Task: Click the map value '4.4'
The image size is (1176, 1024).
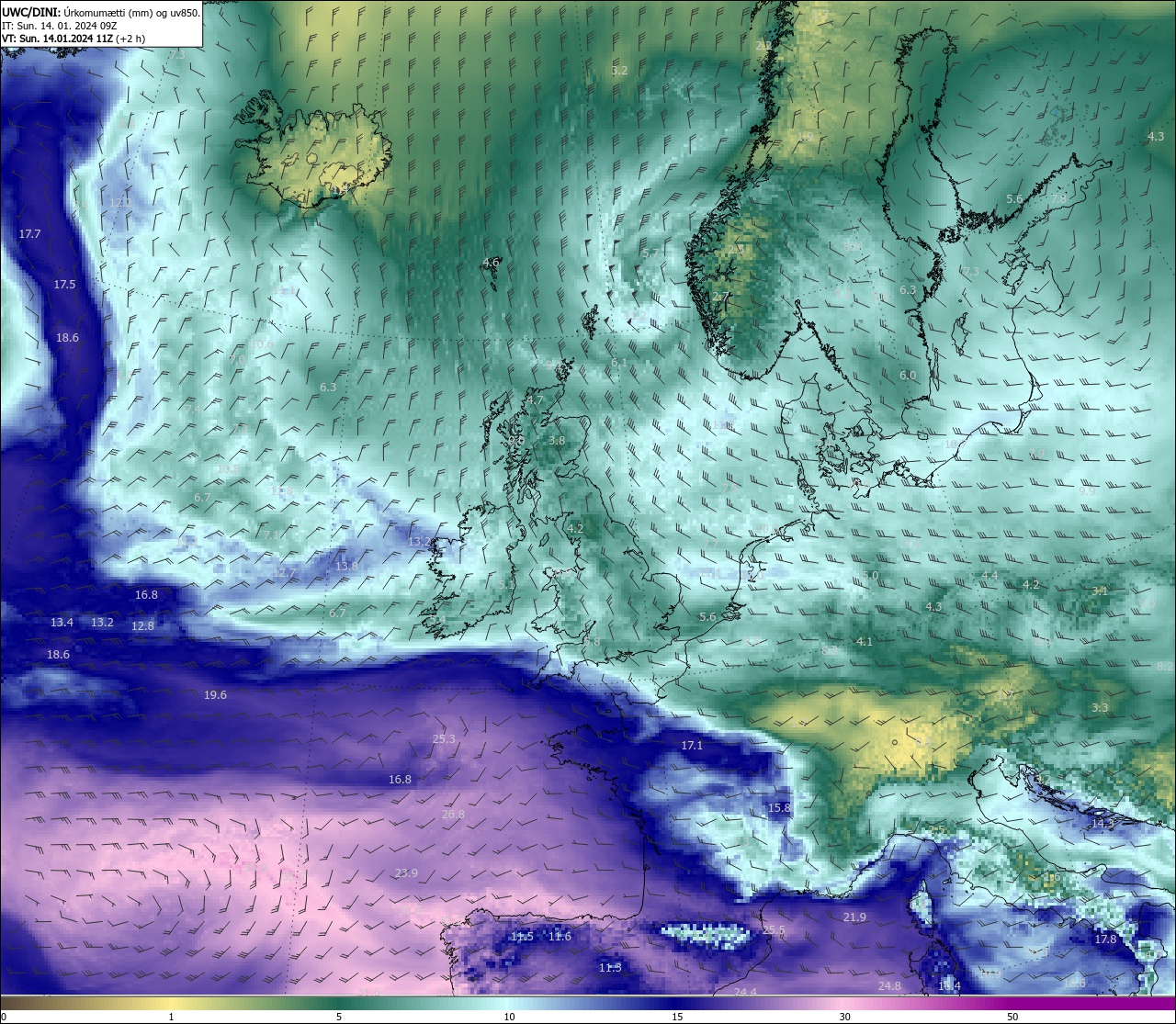Action: [x=989, y=576]
